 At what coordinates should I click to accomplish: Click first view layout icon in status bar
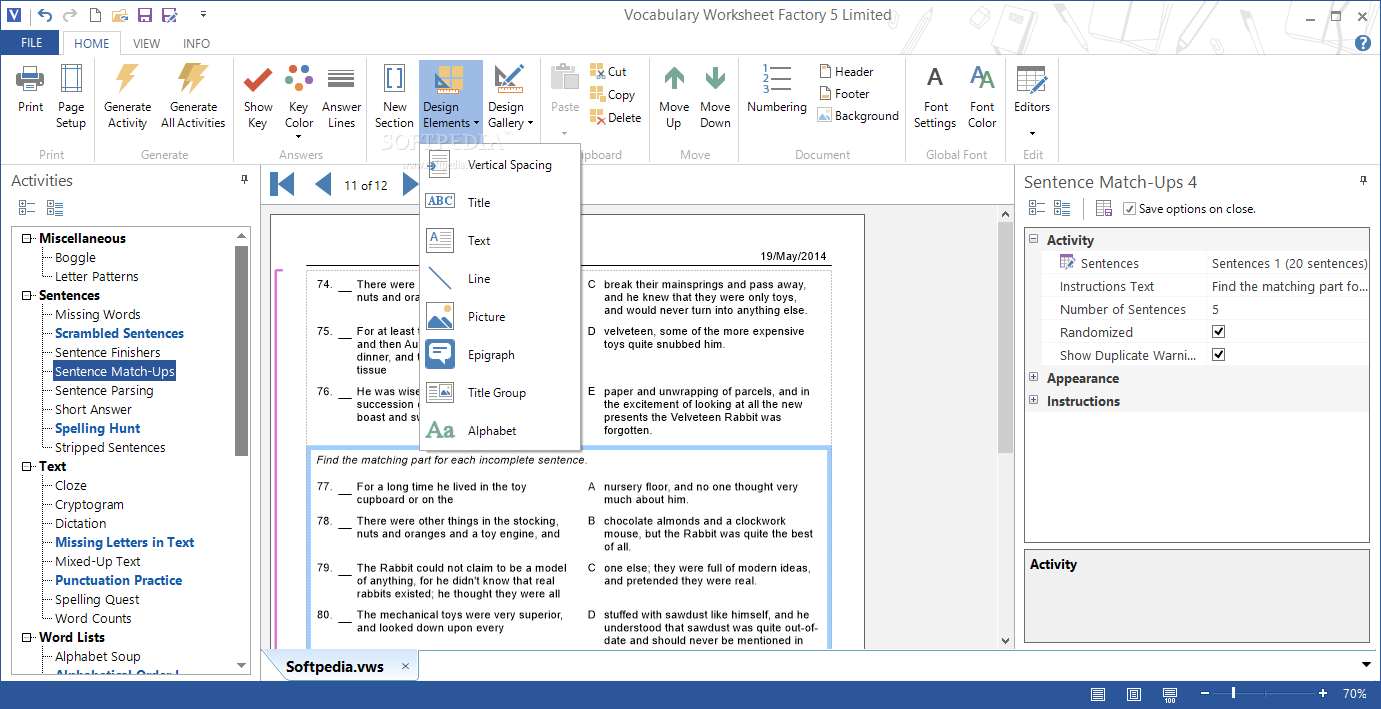tap(1098, 694)
